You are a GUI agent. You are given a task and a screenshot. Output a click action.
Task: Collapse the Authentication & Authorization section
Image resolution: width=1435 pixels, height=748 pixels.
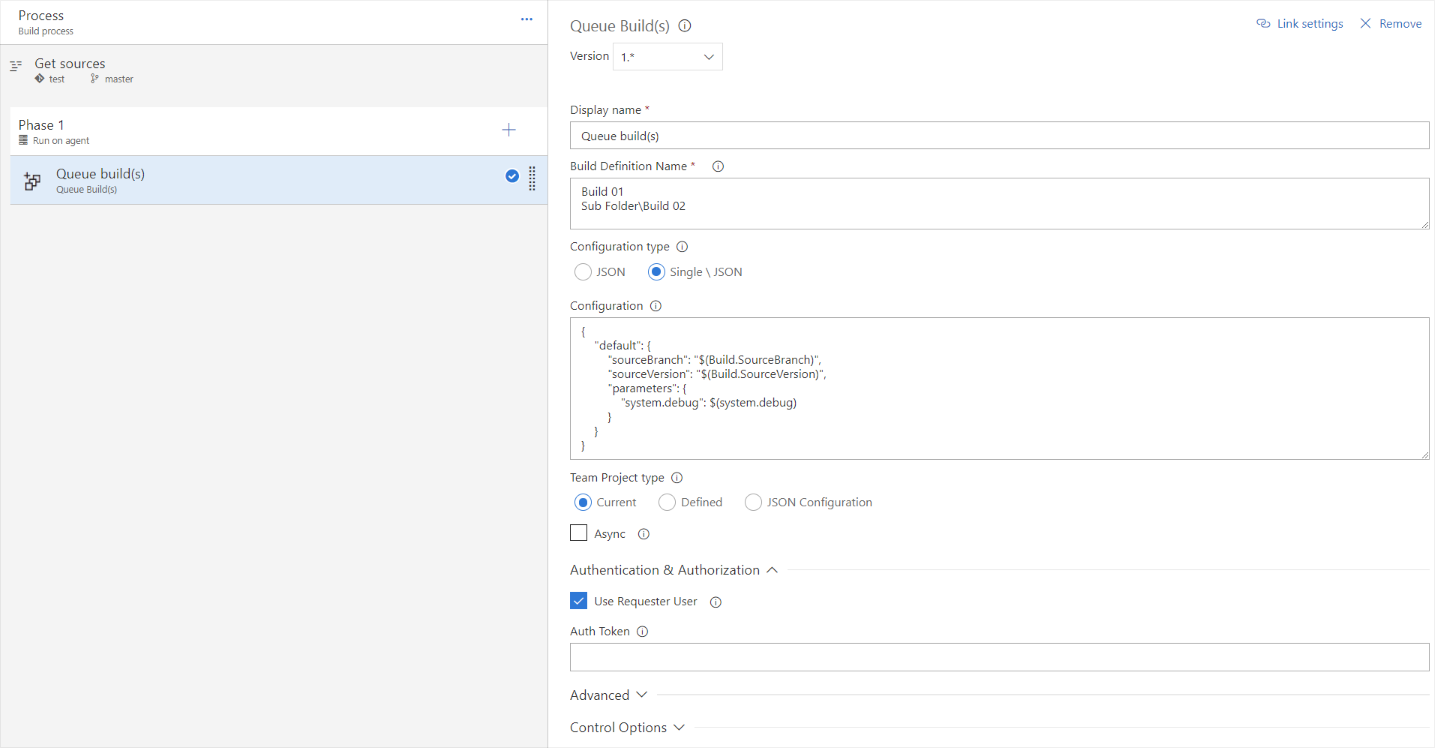771,569
